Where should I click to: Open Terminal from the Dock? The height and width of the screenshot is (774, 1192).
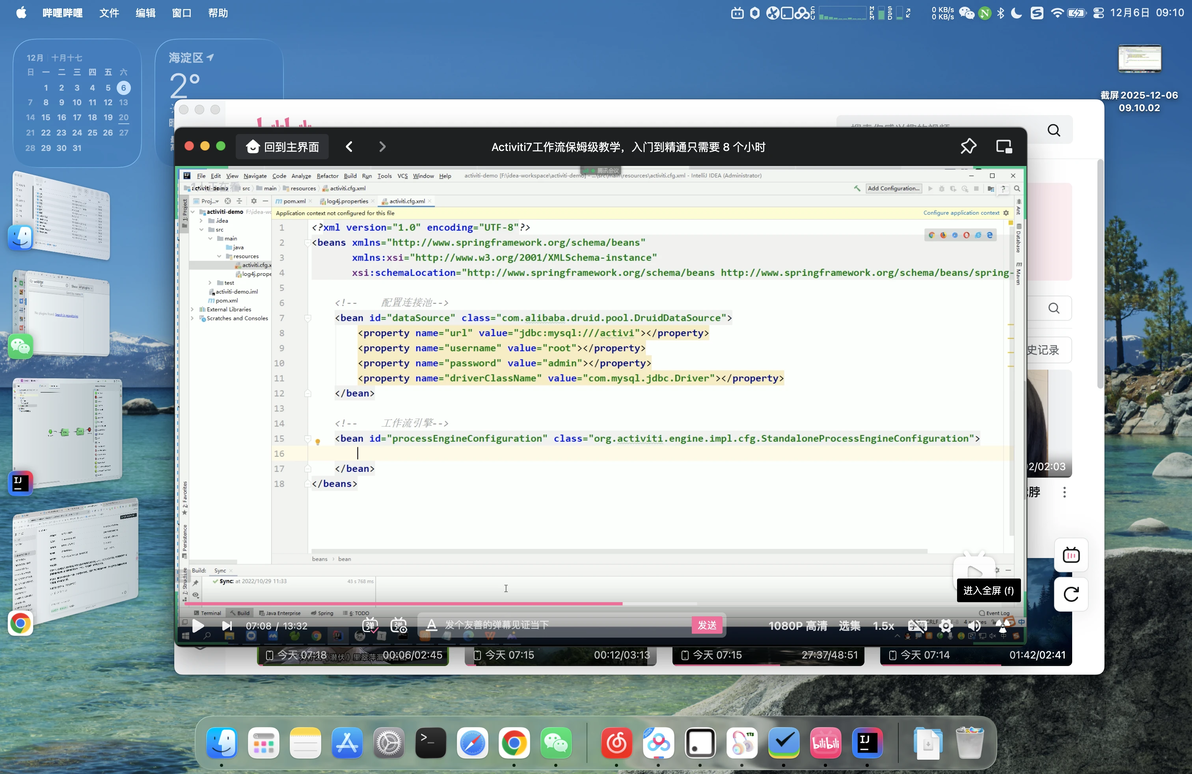tap(430, 743)
